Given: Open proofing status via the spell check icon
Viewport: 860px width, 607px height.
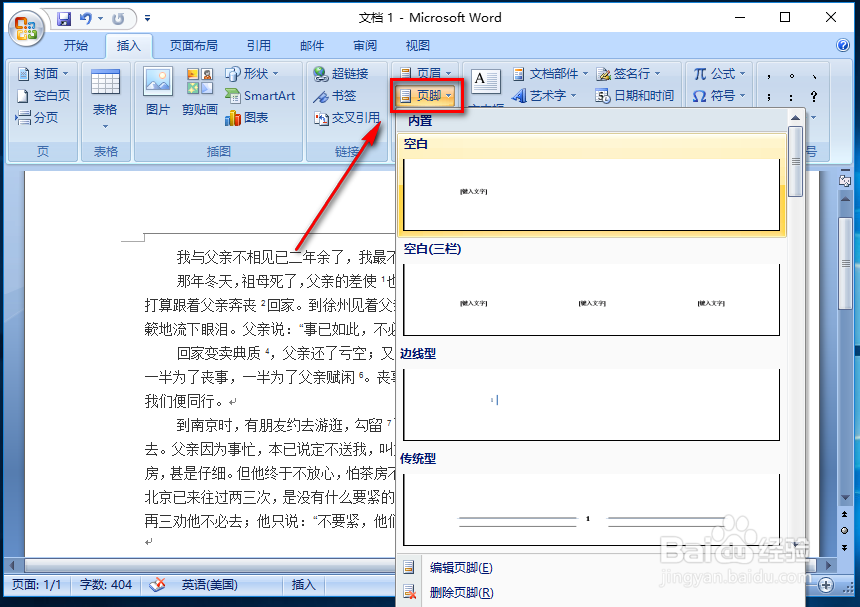Looking at the screenshot, I should coord(156,584).
